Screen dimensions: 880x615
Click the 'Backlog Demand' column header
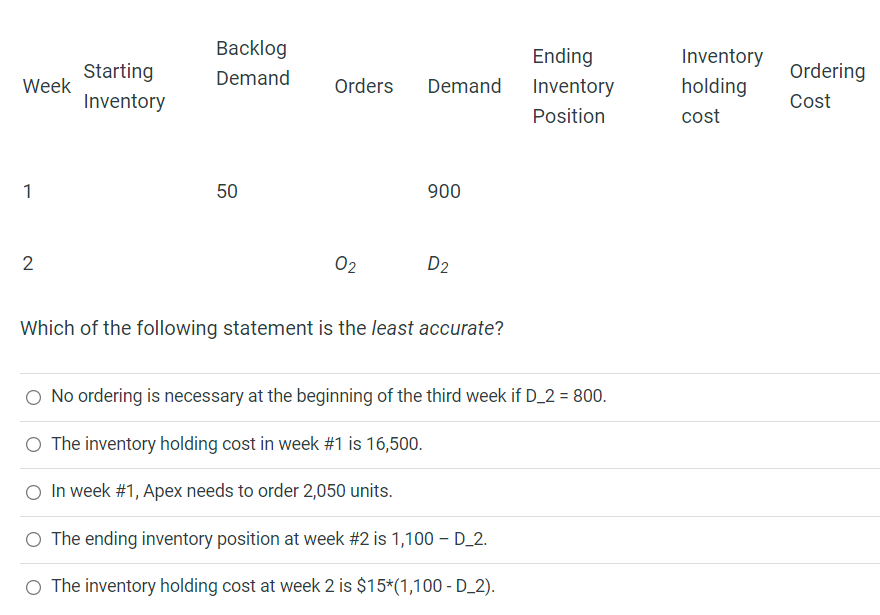[x=252, y=63]
